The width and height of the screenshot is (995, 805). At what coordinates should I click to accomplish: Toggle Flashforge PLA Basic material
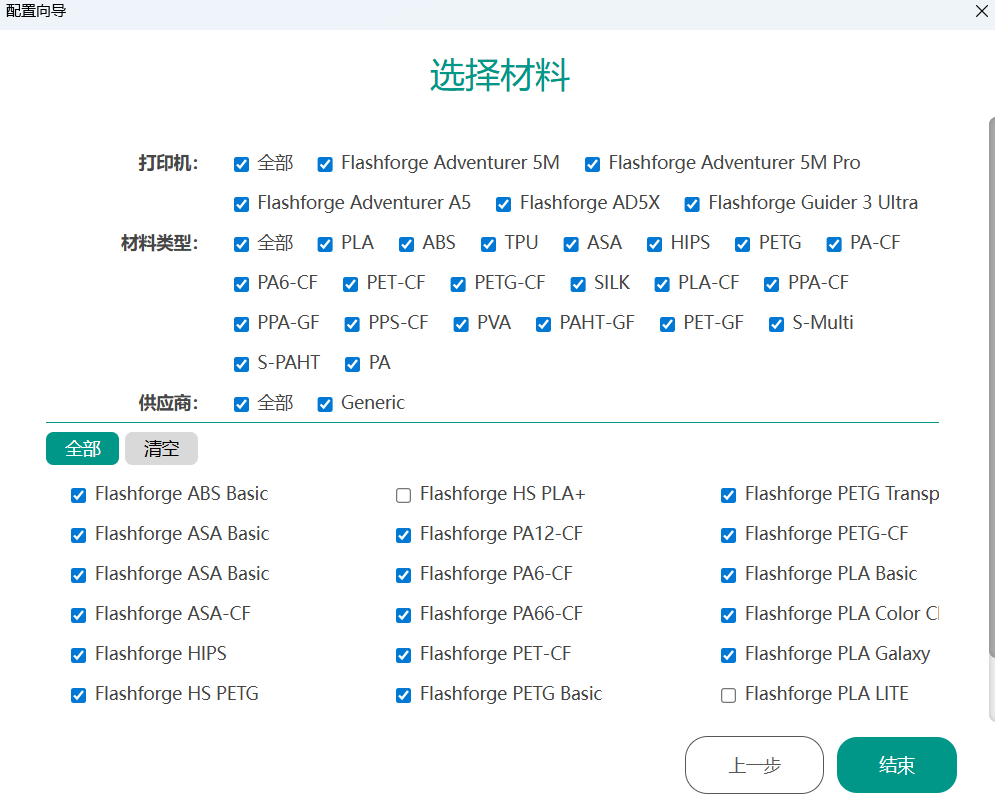point(728,575)
